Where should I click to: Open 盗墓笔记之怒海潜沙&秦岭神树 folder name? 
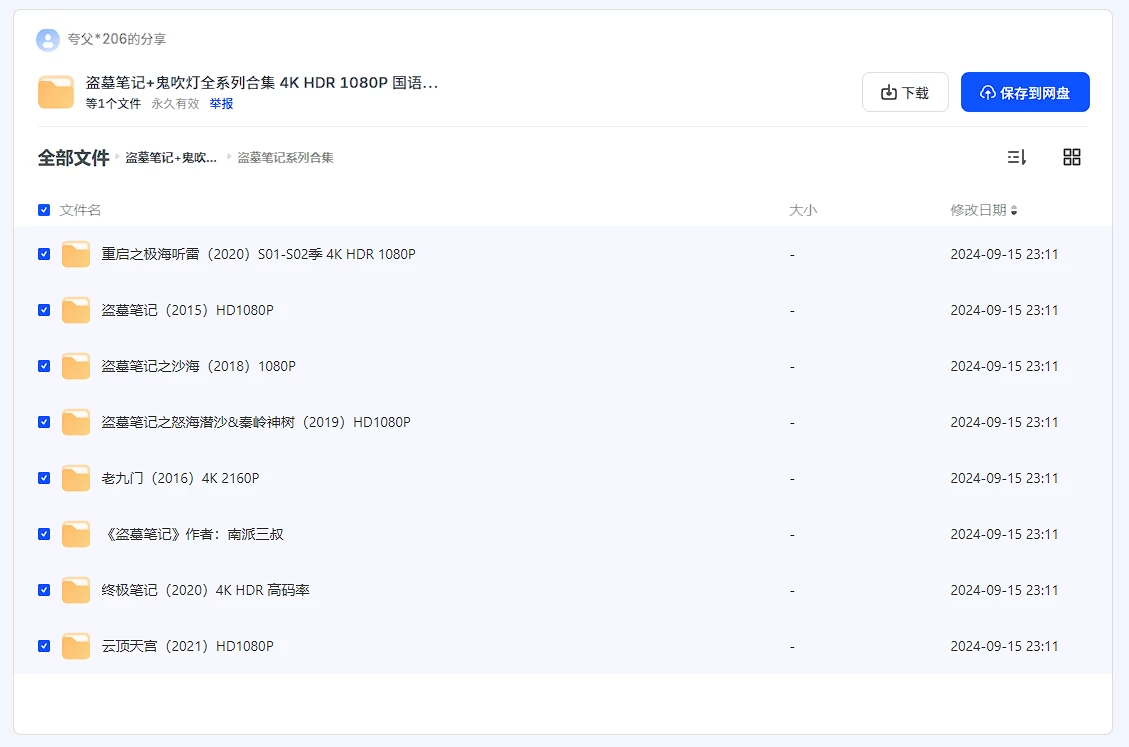pos(256,422)
